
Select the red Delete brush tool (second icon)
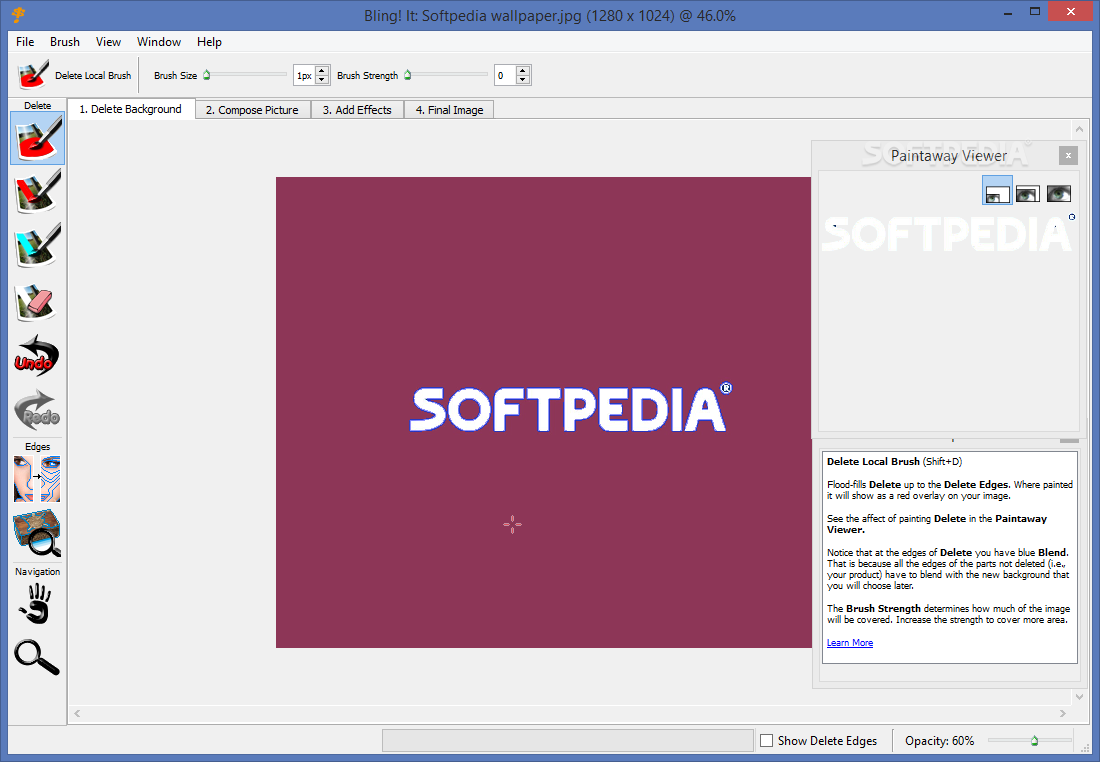pos(37,191)
